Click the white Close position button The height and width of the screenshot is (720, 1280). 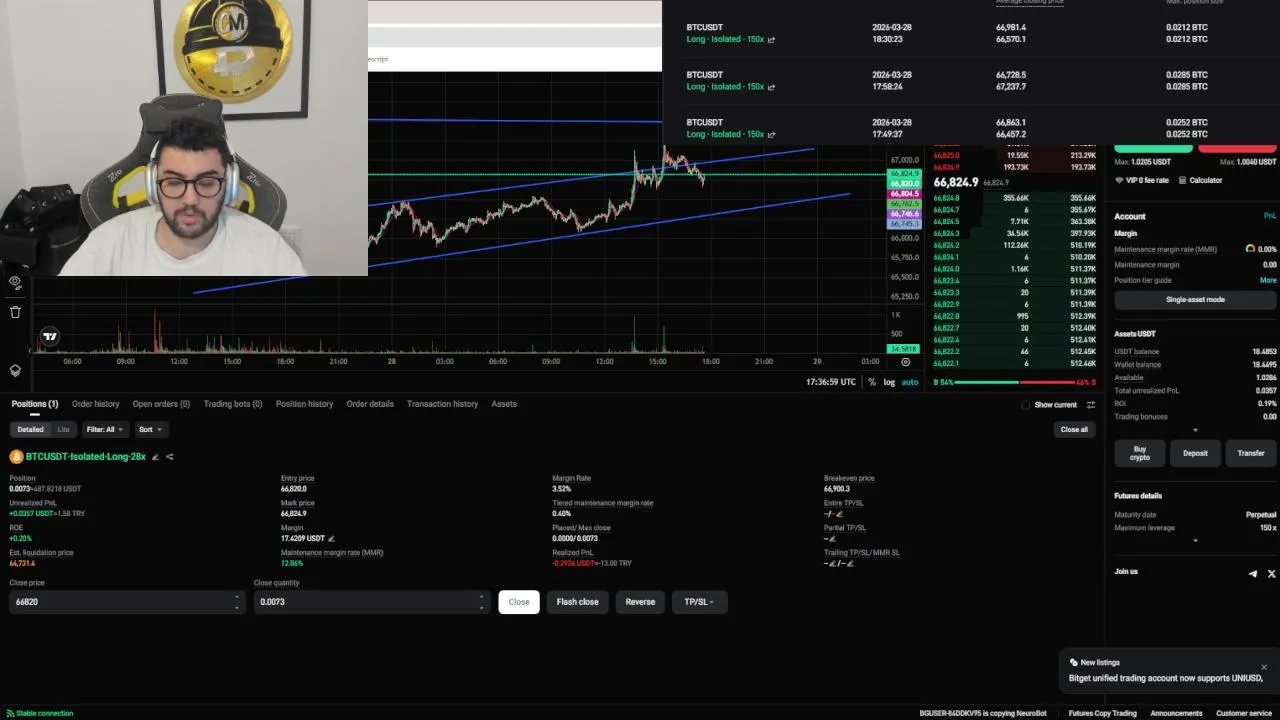[519, 602]
